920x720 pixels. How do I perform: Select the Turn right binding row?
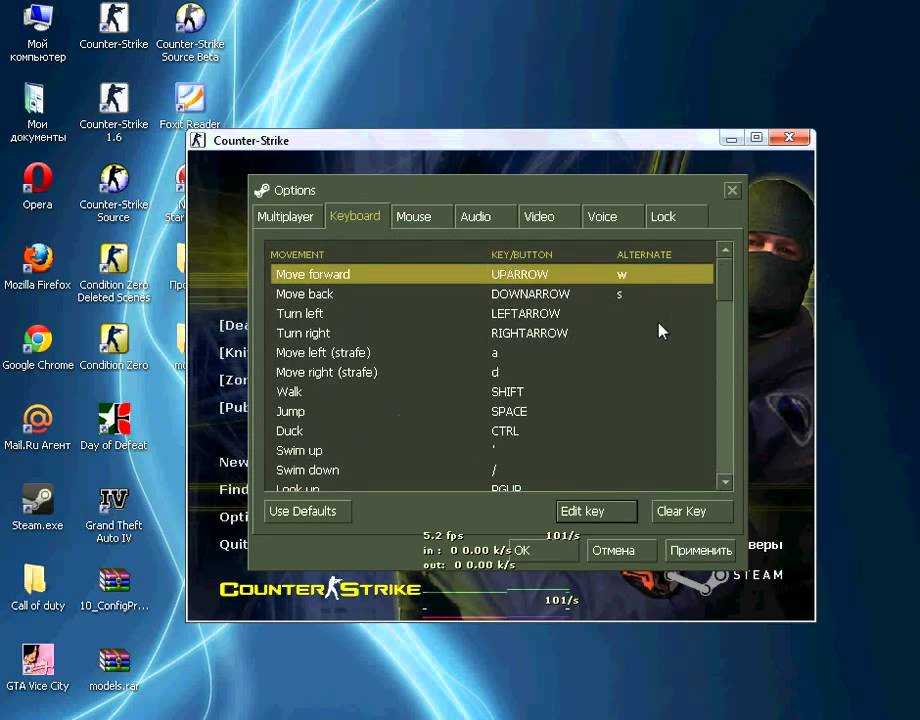pos(492,333)
